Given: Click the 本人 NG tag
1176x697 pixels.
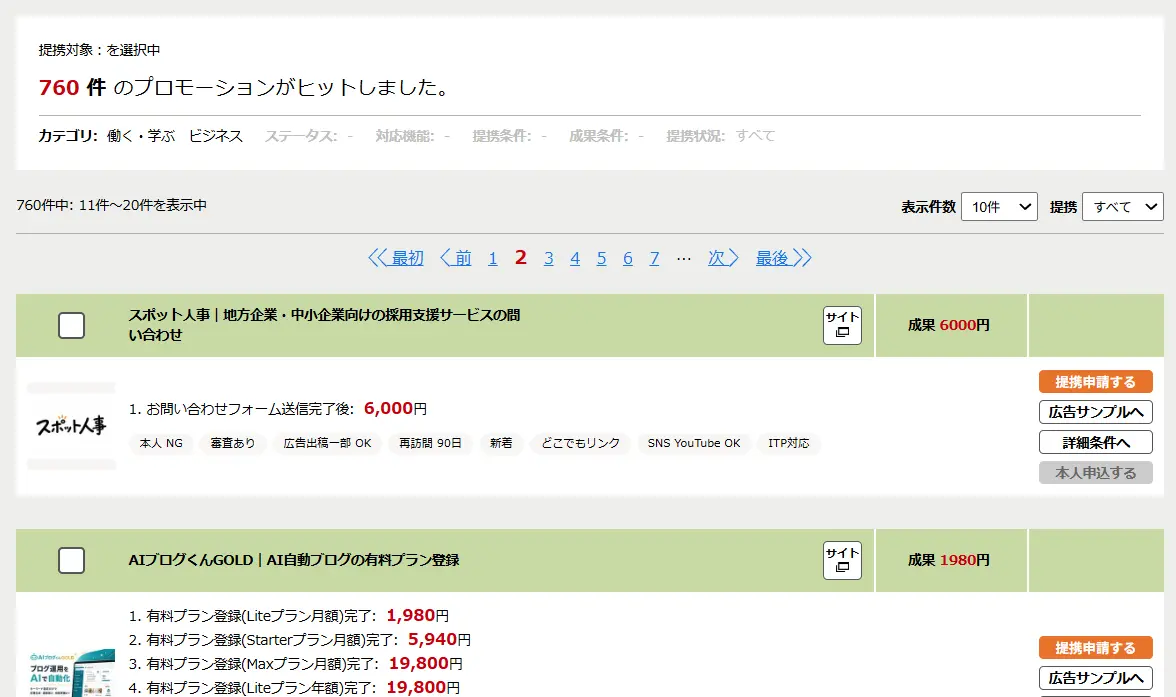Looking at the screenshot, I should (161, 443).
